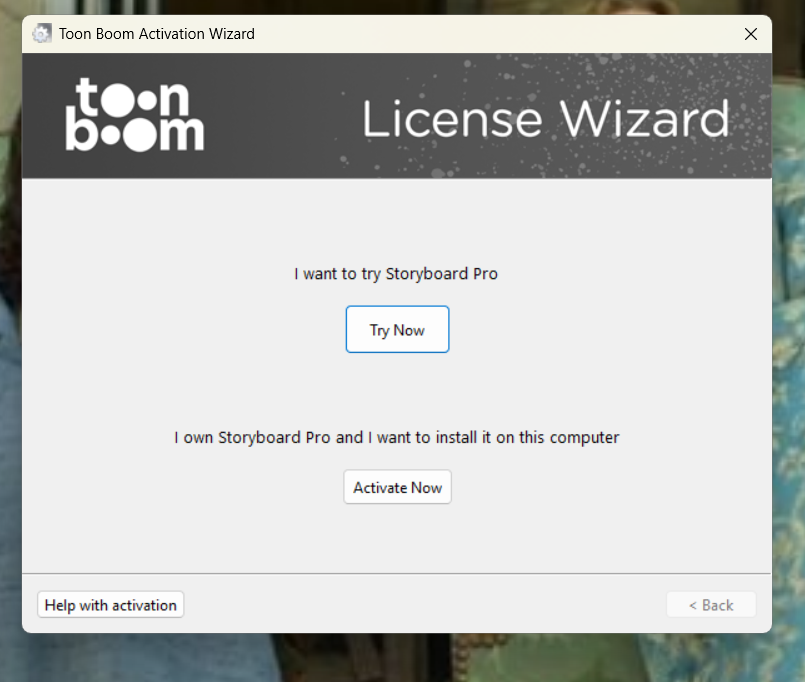Click the "Toon Boom Activation Wizard" title text

coord(157,34)
